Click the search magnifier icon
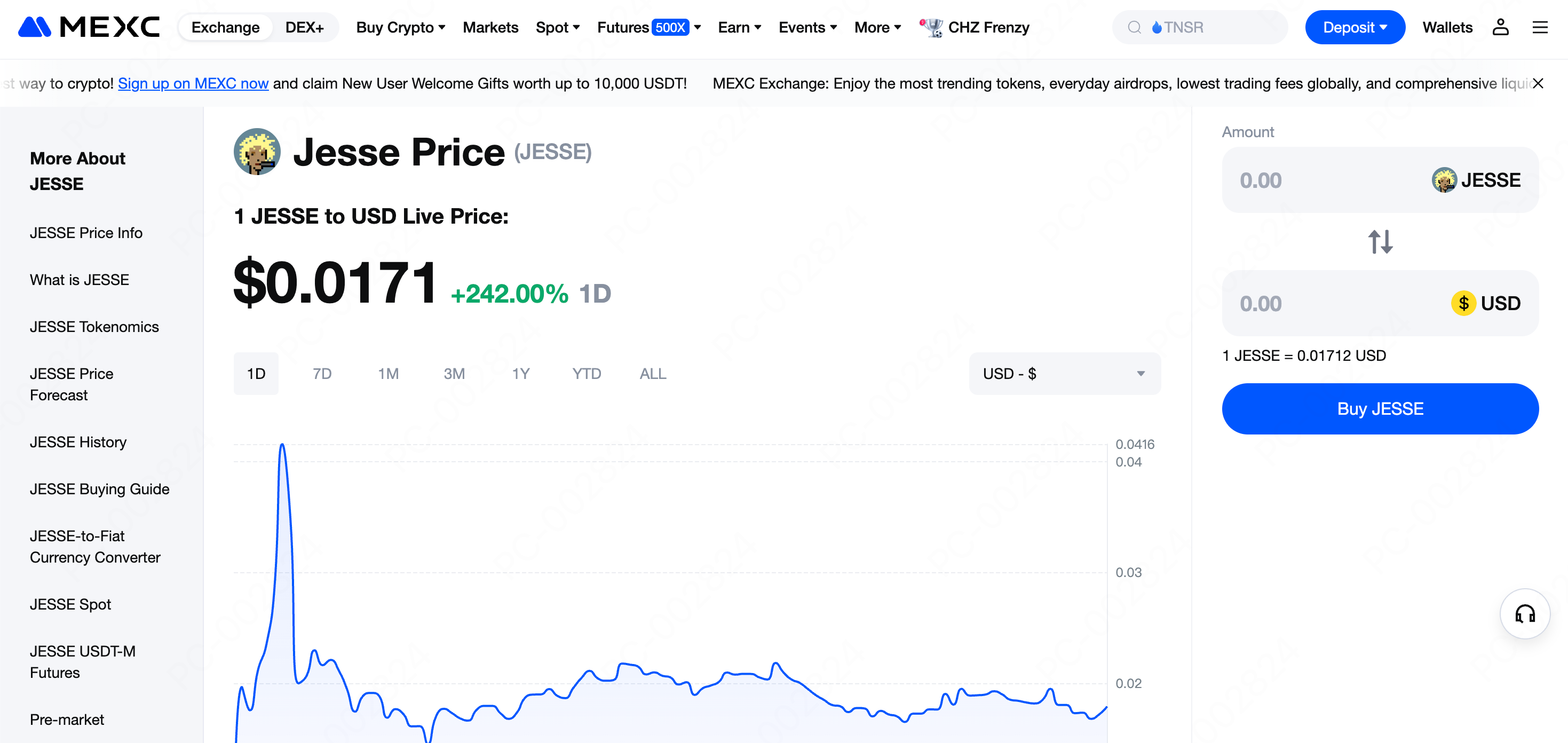 (1134, 27)
